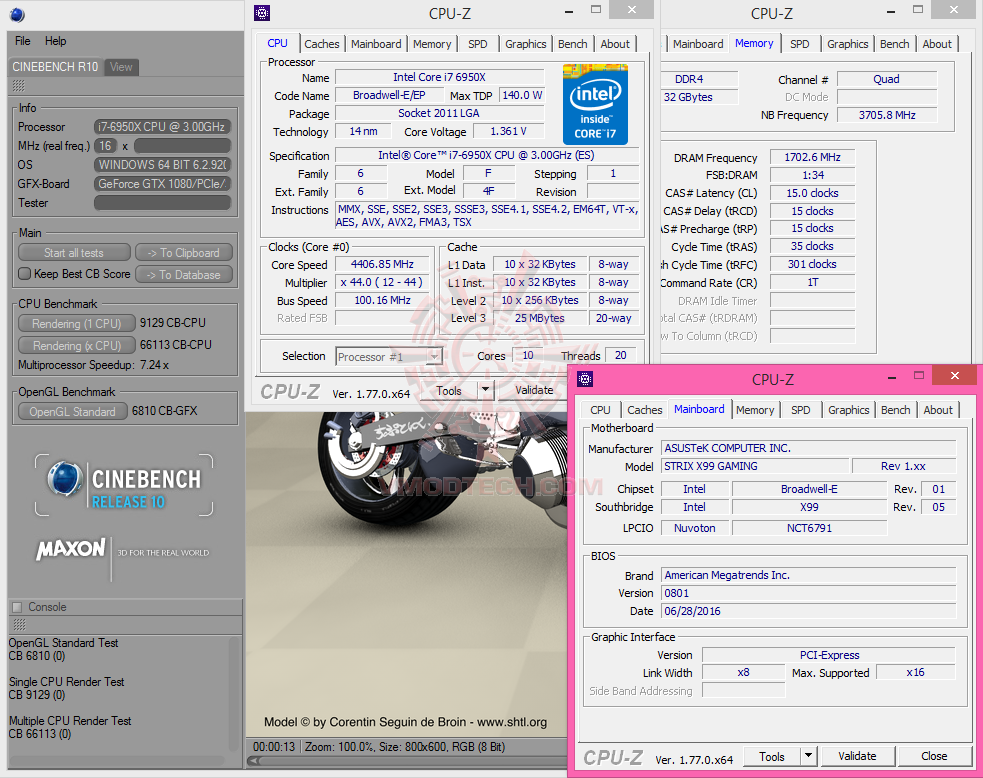Click the Intel Core i7 logo badge
The width and height of the screenshot is (983, 778).
tap(595, 105)
